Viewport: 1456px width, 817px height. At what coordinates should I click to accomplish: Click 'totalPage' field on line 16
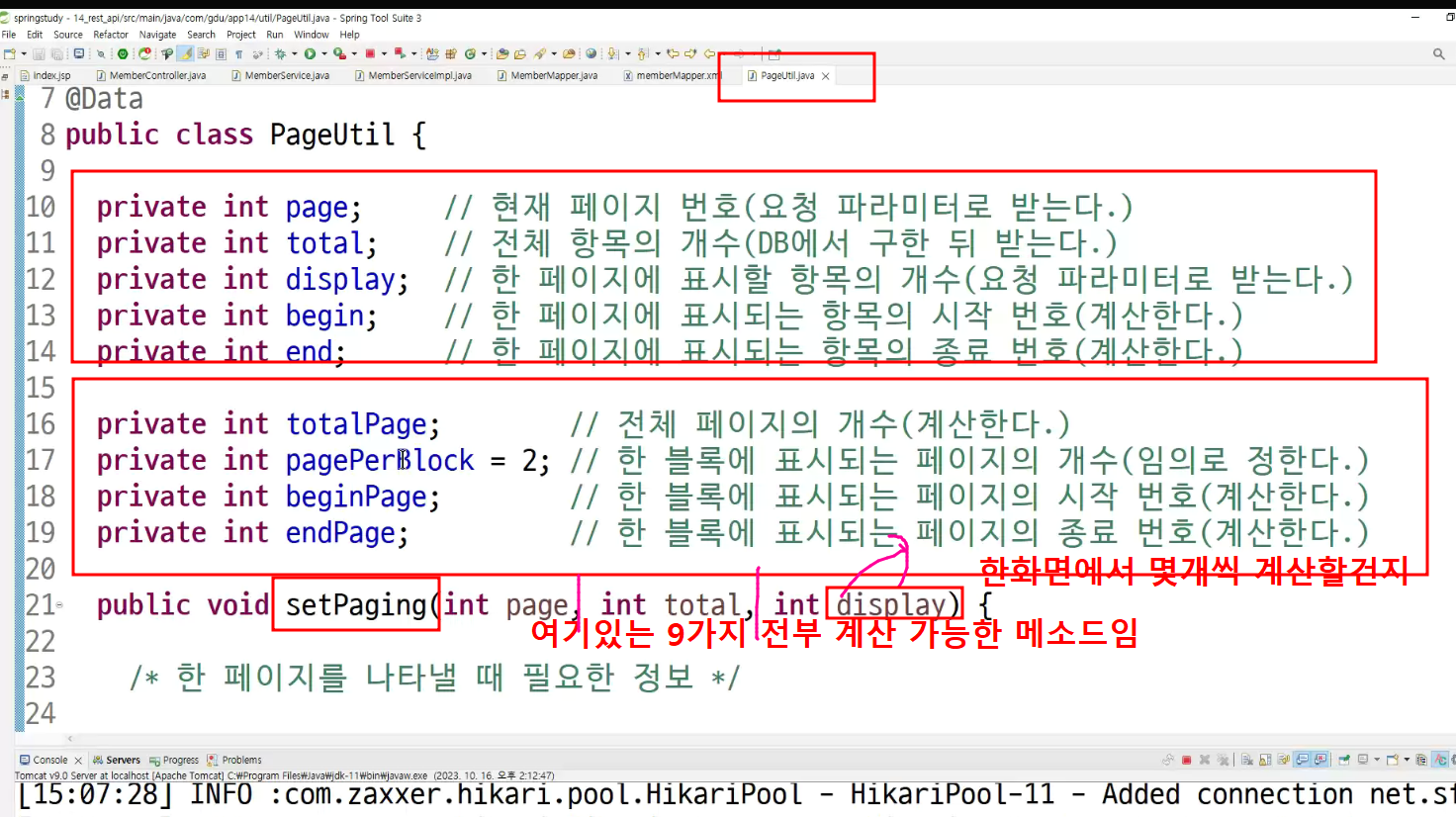click(356, 424)
